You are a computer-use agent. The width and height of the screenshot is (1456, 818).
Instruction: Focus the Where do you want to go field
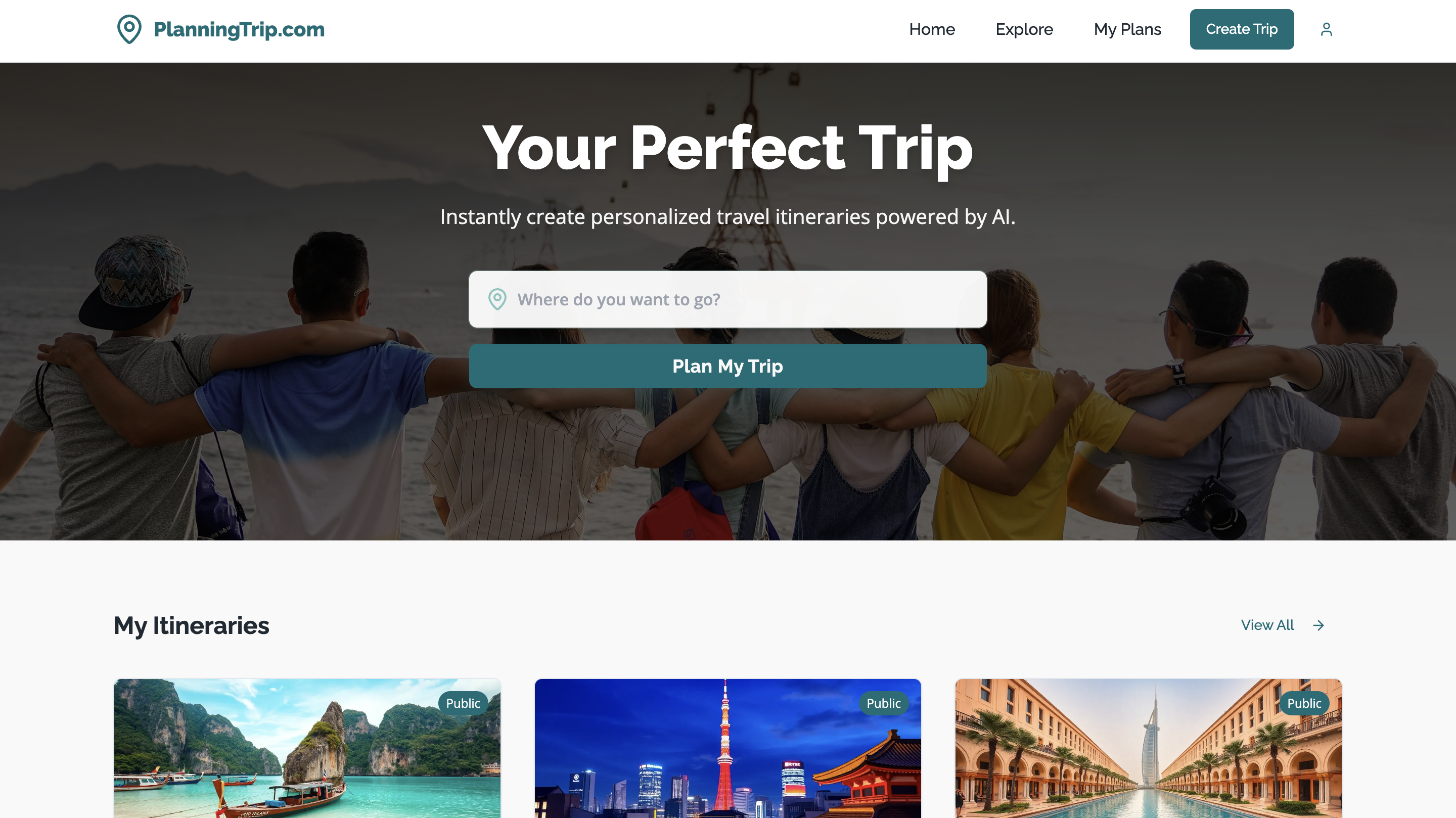click(x=727, y=299)
